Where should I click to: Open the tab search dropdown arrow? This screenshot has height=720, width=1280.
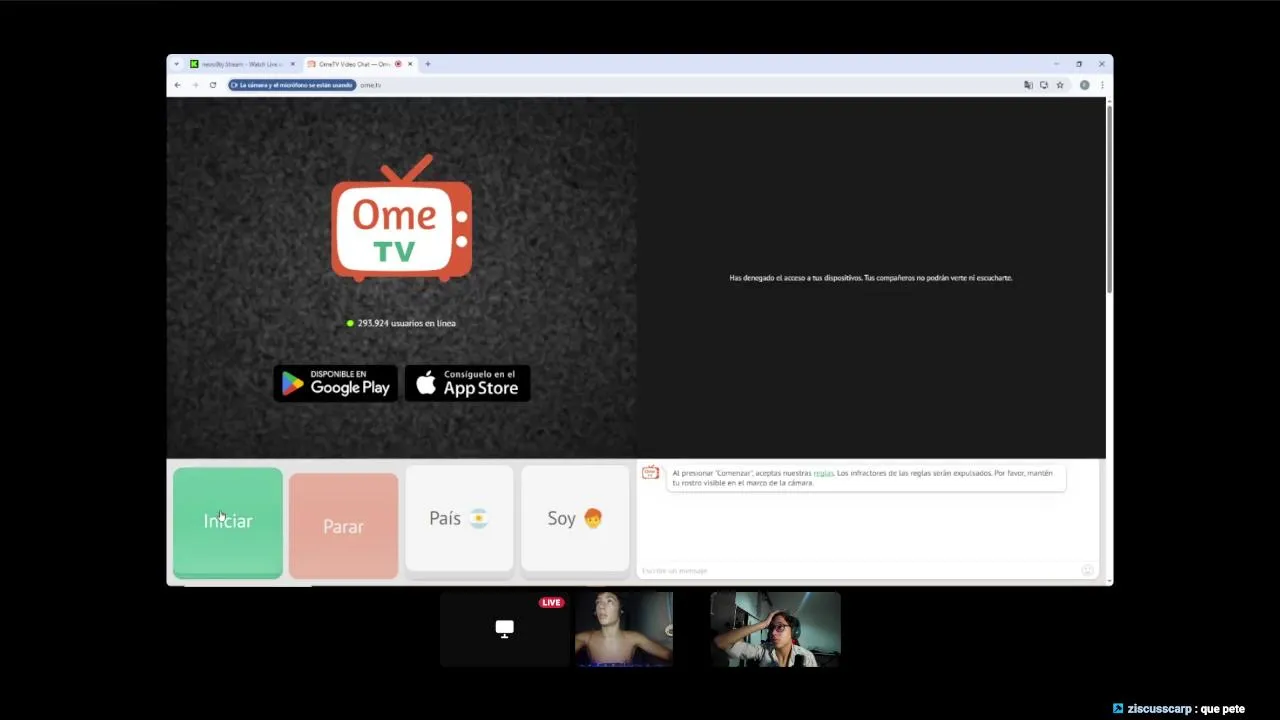click(x=177, y=64)
